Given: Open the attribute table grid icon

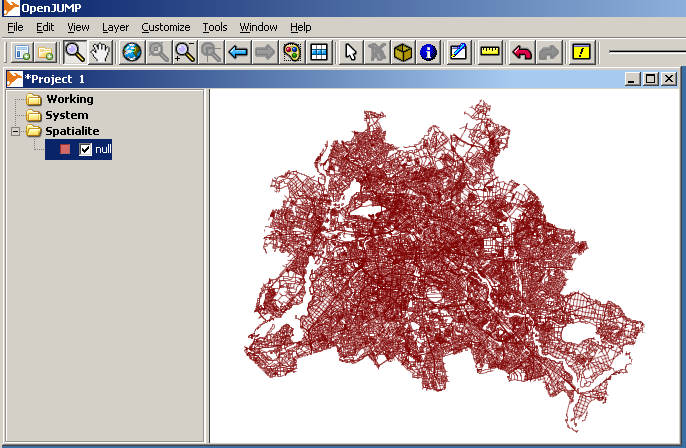Looking at the screenshot, I should (319, 52).
